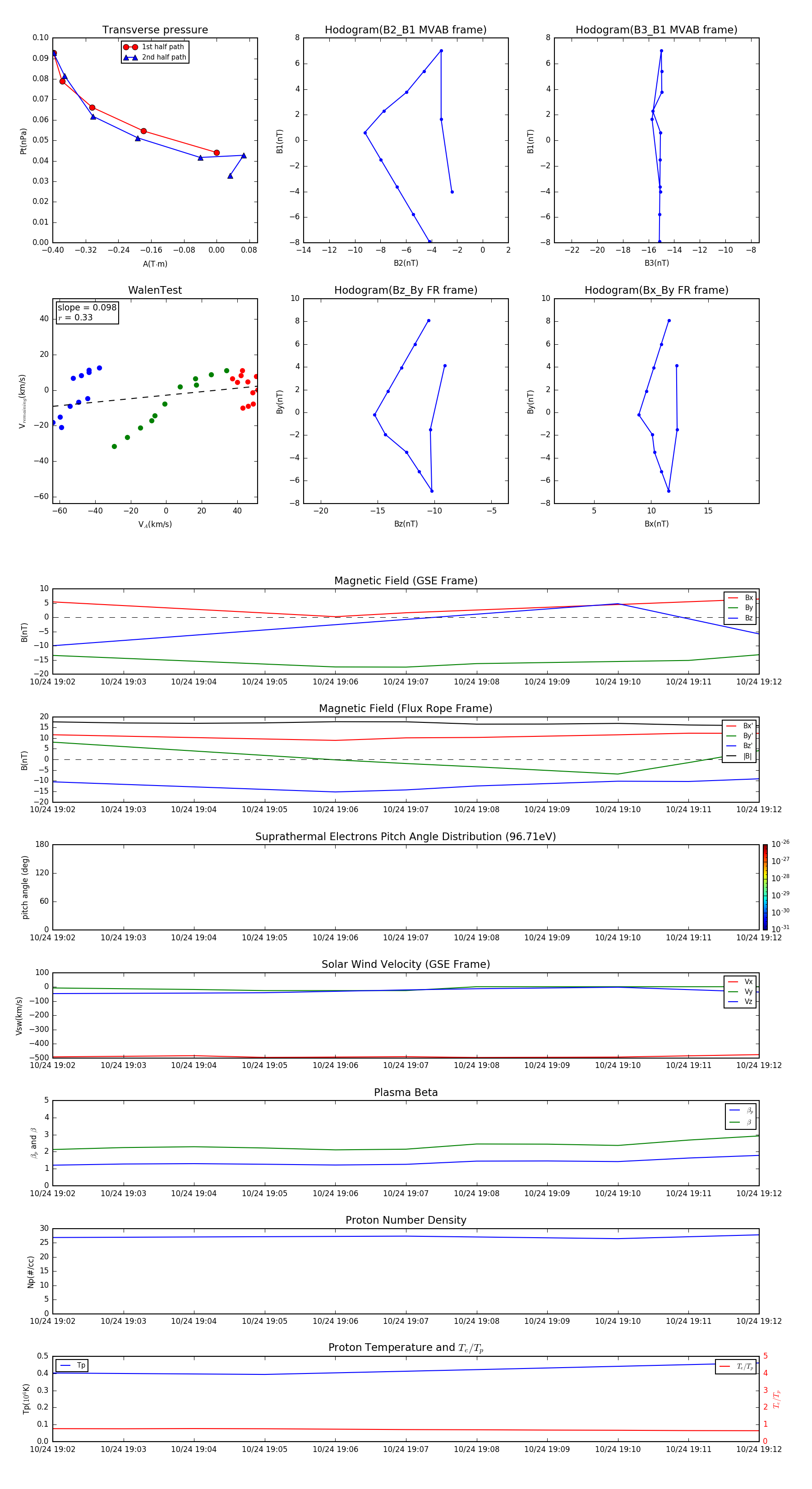The width and height of the screenshot is (812, 1489).
Task: Click the topmost point of B2_B1 hodogram
Action: pyautogui.click(x=441, y=51)
